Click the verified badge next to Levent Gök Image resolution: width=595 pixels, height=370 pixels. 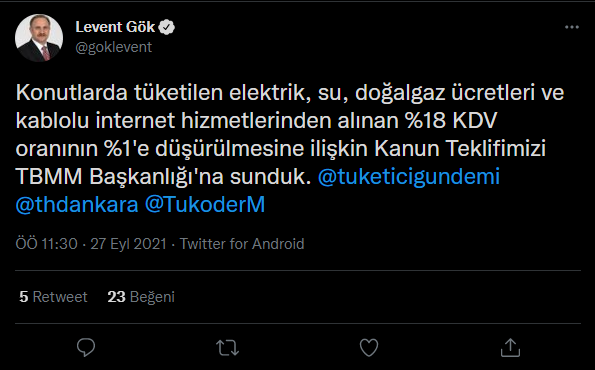[167, 27]
